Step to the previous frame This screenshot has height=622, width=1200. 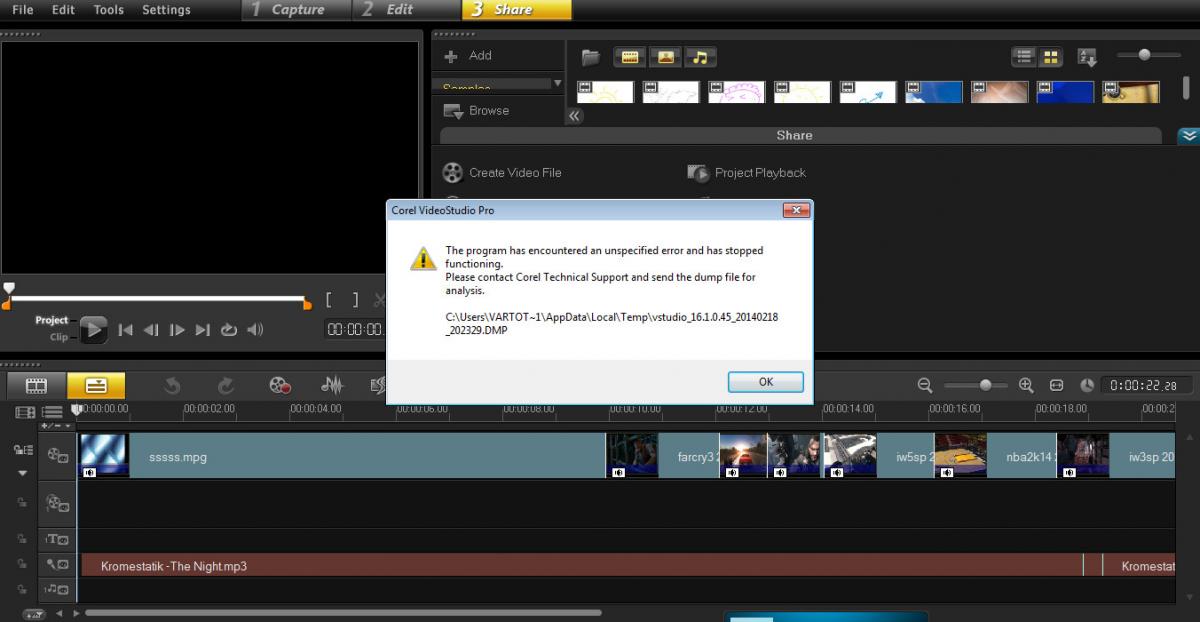click(x=151, y=330)
